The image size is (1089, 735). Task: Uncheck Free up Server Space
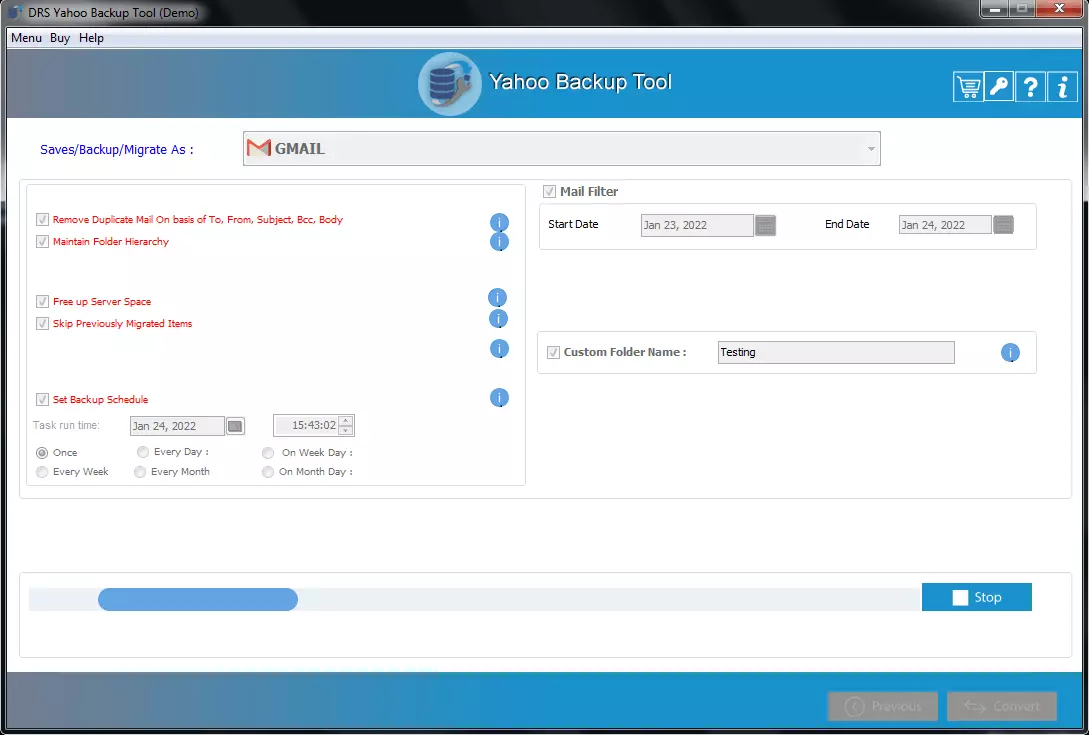pyautogui.click(x=42, y=302)
